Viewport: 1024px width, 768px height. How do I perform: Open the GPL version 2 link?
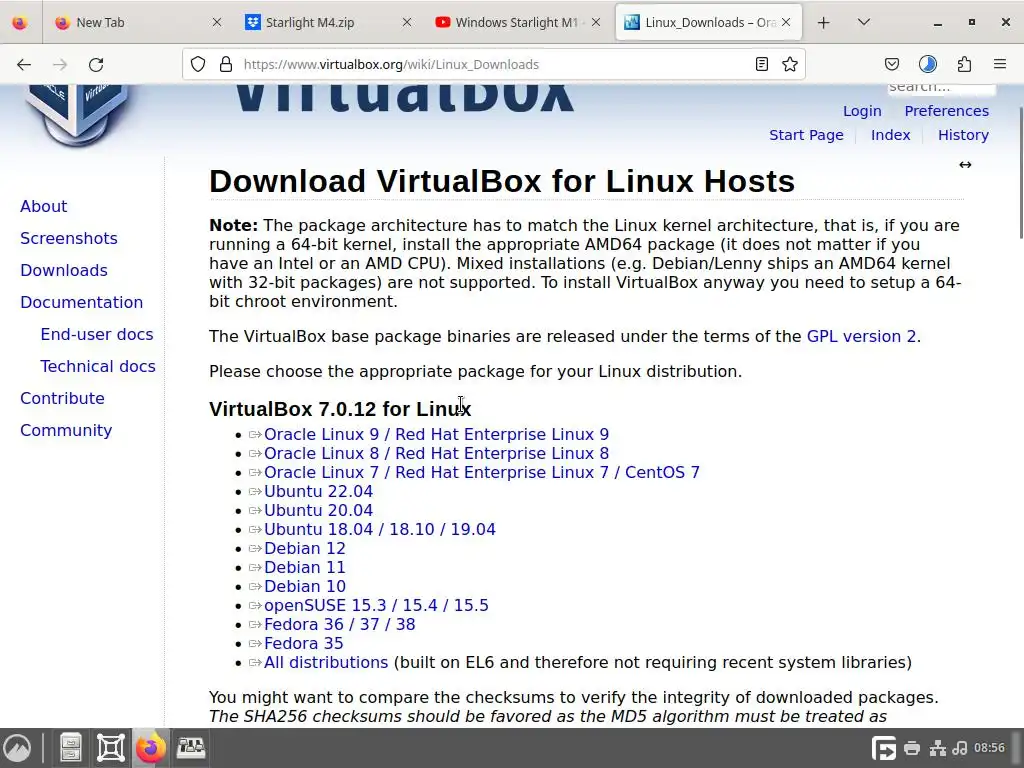861,336
